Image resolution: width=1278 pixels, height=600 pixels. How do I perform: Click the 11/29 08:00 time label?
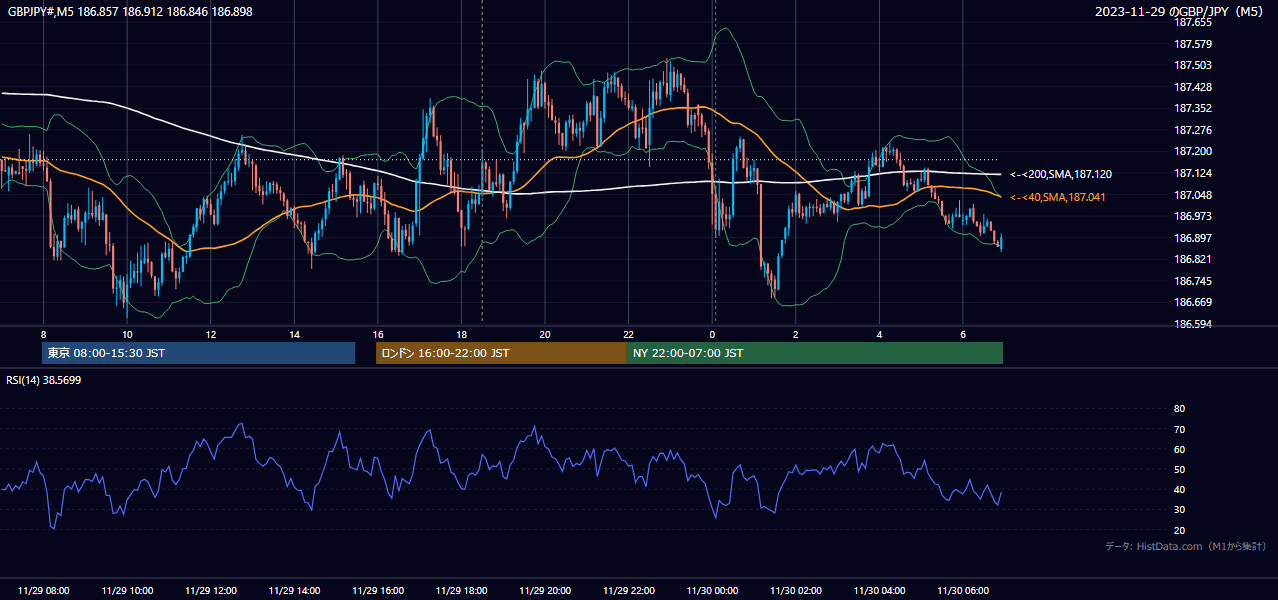(x=44, y=591)
